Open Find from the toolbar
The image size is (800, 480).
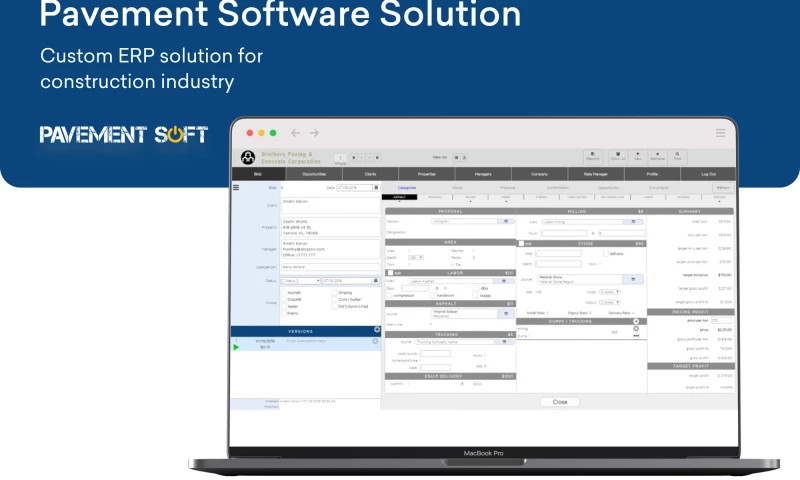[678, 157]
